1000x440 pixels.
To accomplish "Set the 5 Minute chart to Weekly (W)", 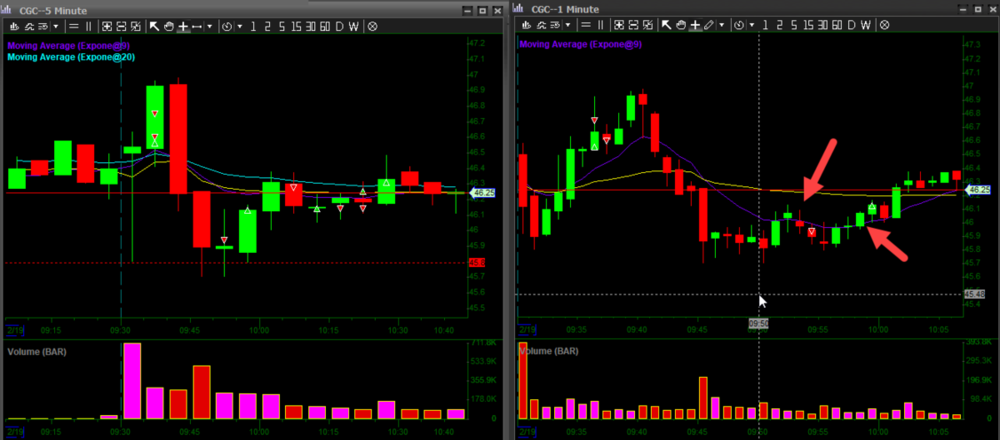I will click(x=354, y=25).
